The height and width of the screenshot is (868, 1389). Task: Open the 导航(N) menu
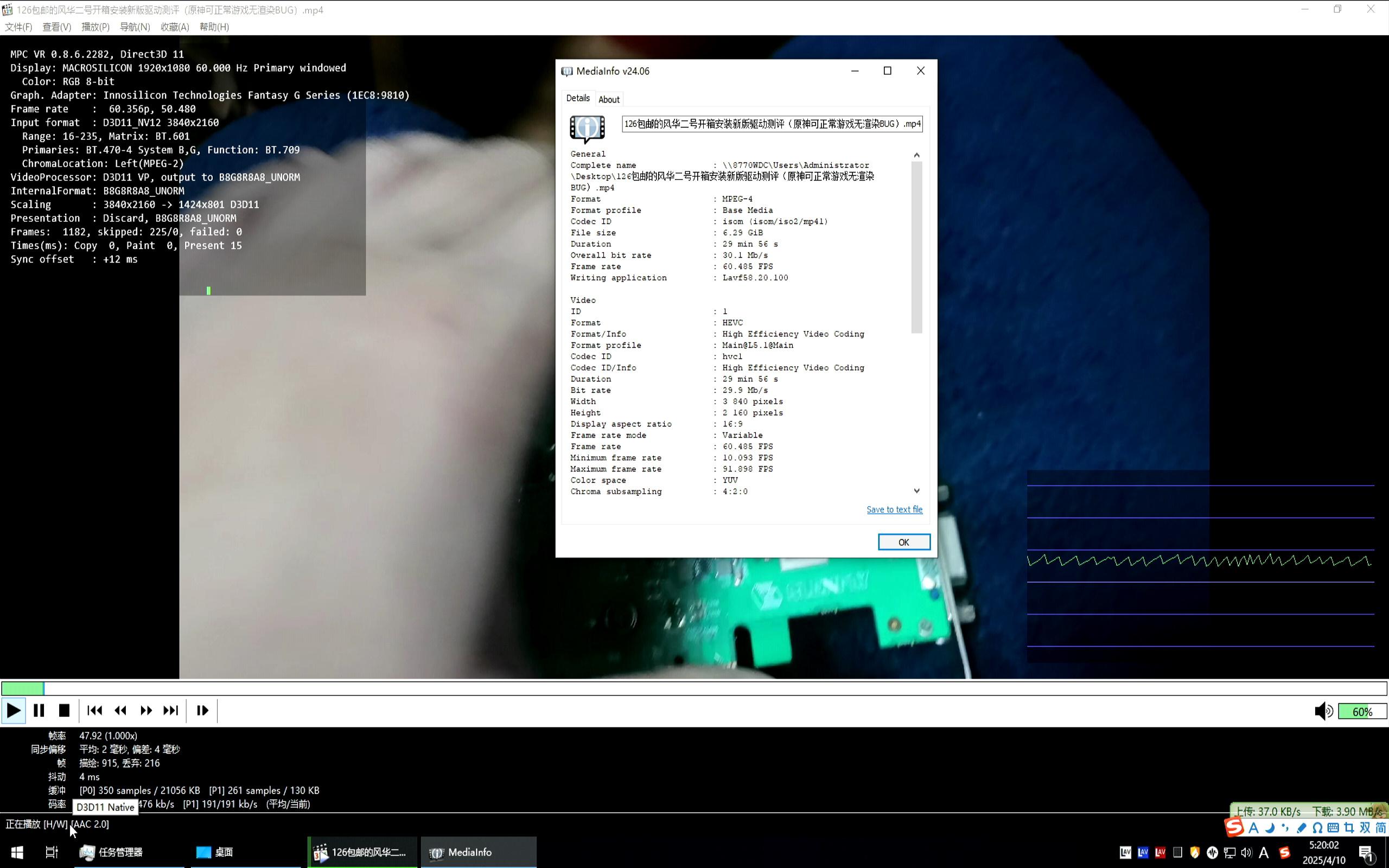(135, 27)
